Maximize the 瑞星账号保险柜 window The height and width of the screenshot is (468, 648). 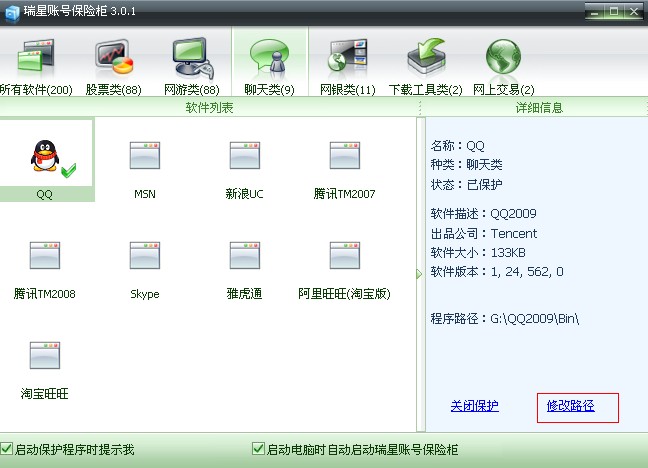(x=614, y=12)
